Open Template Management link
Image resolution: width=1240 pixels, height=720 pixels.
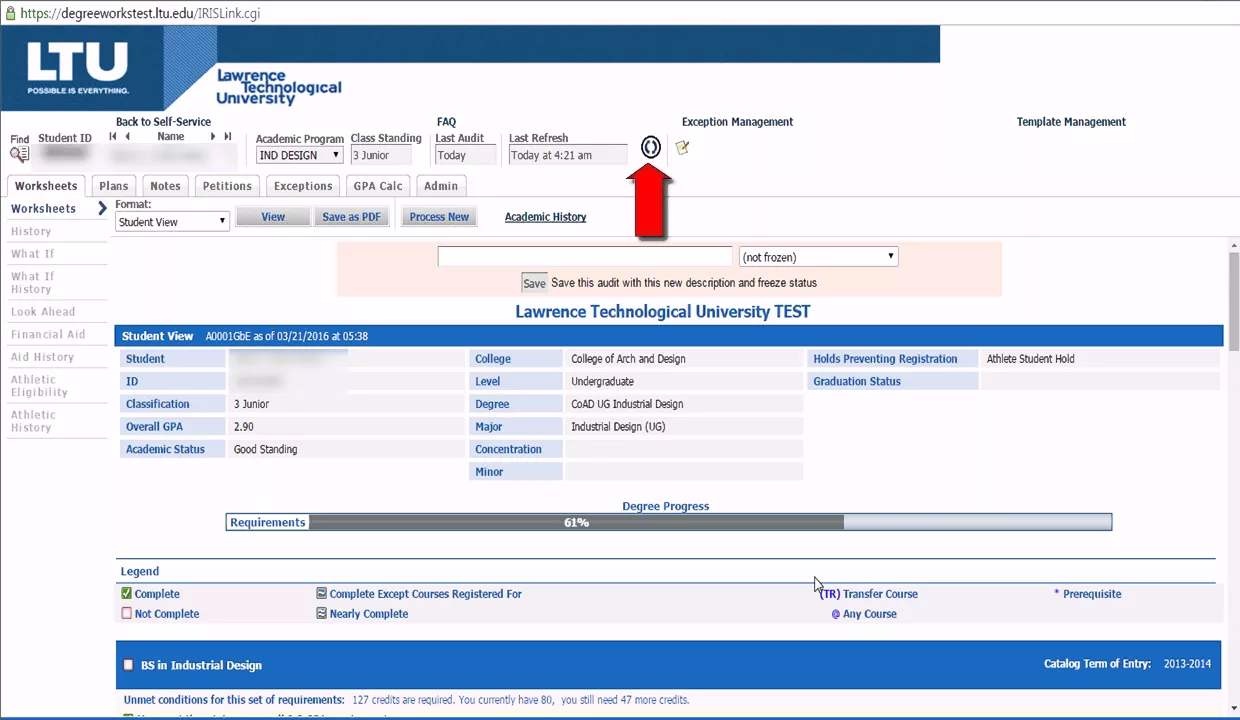click(1071, 122)
